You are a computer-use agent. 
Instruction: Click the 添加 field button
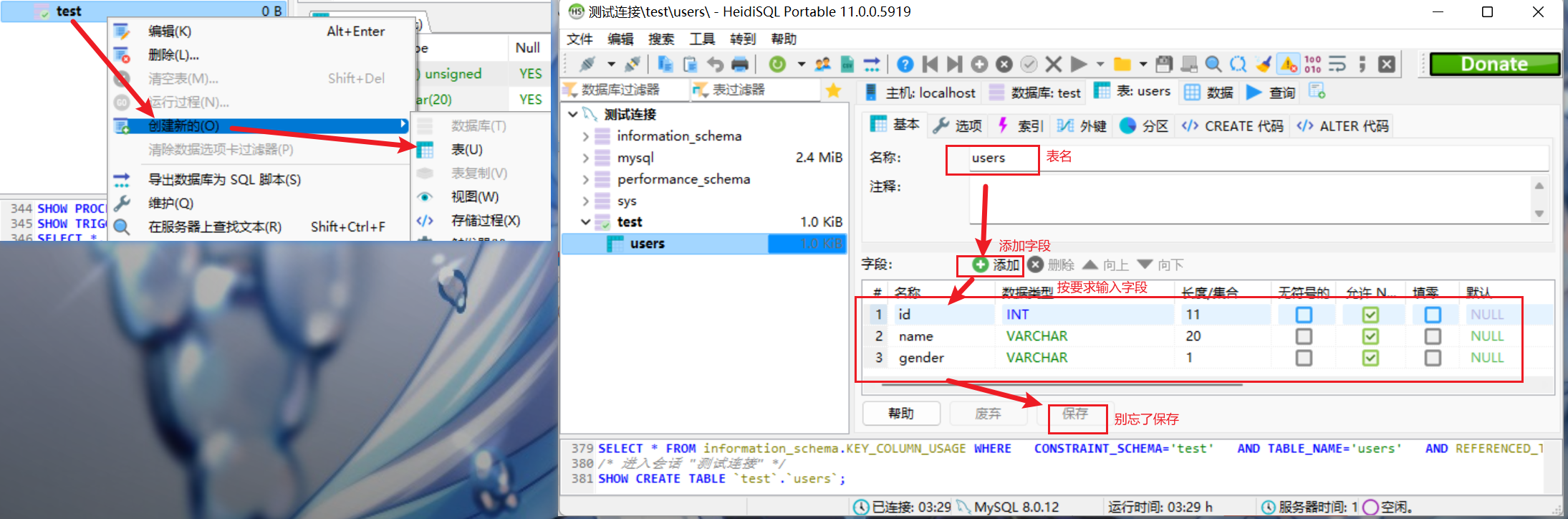point(996,265)
